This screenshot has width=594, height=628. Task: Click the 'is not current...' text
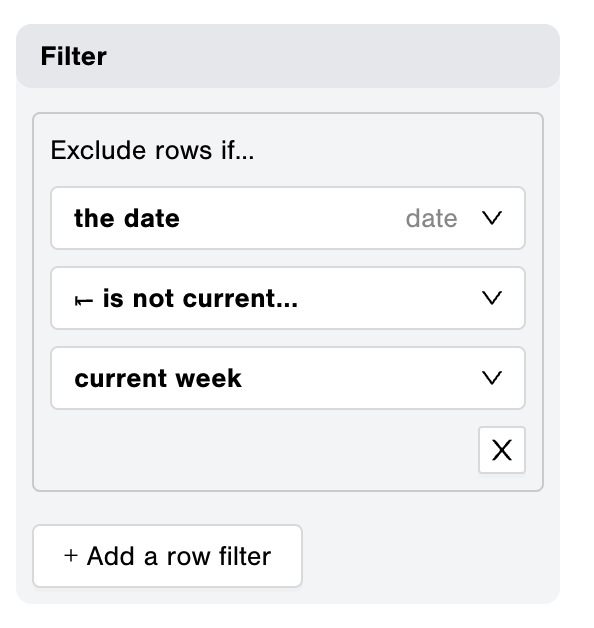click(200, 298)
